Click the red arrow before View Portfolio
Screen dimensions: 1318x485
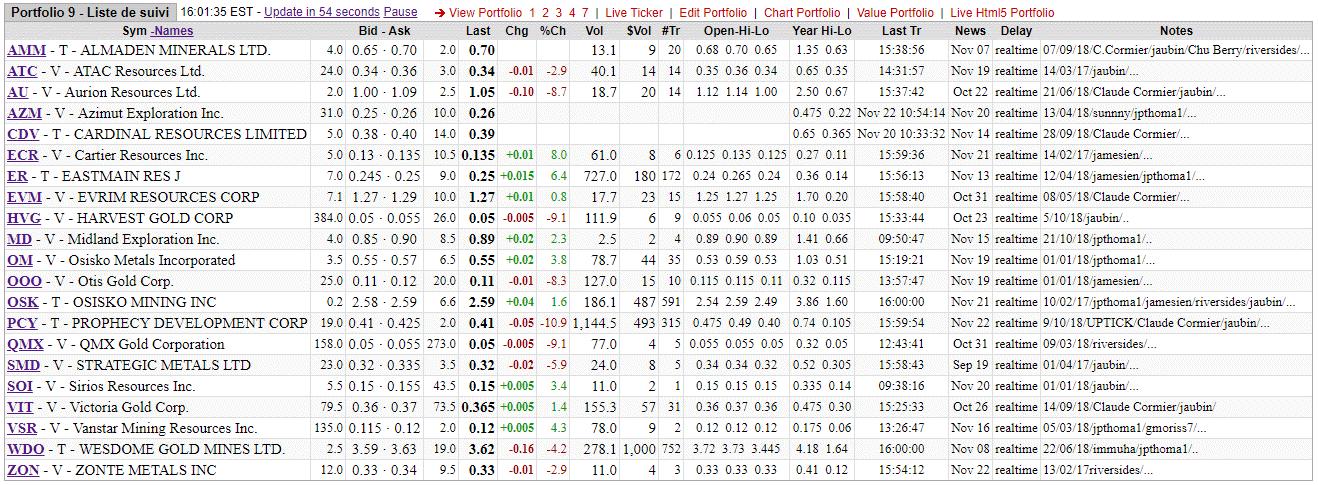click(440, 13)
